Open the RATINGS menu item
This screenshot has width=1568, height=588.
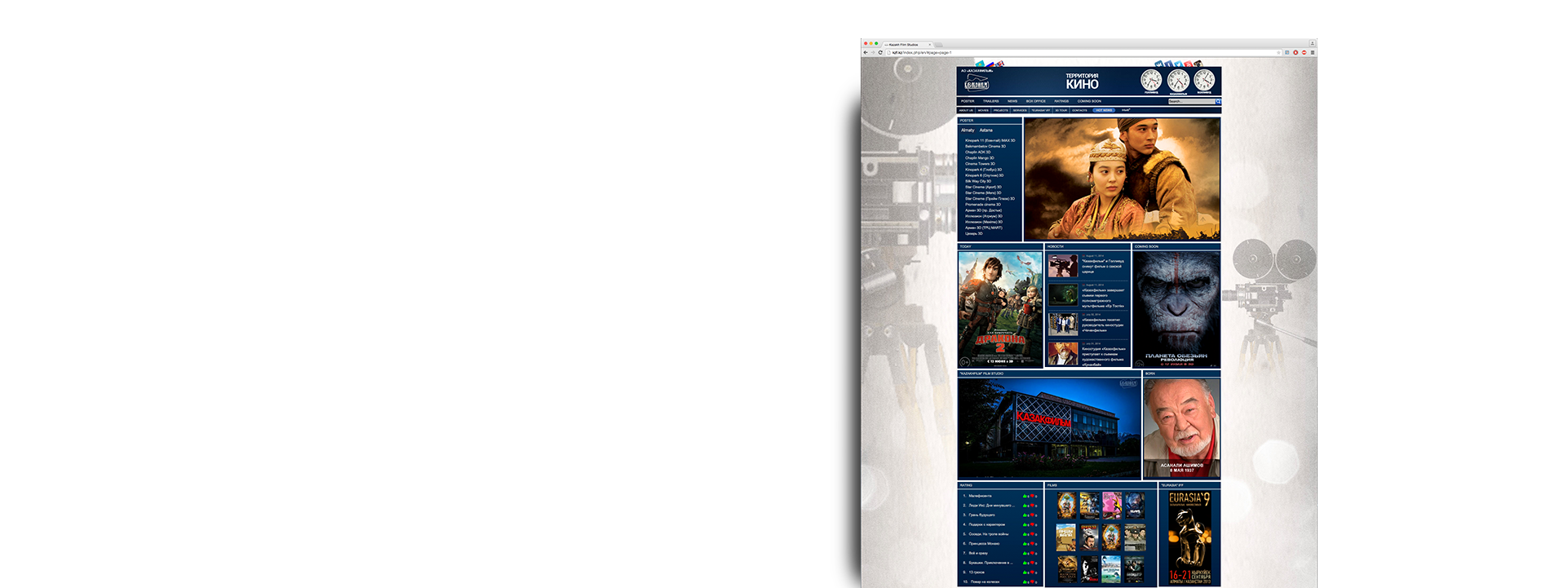1061,101
